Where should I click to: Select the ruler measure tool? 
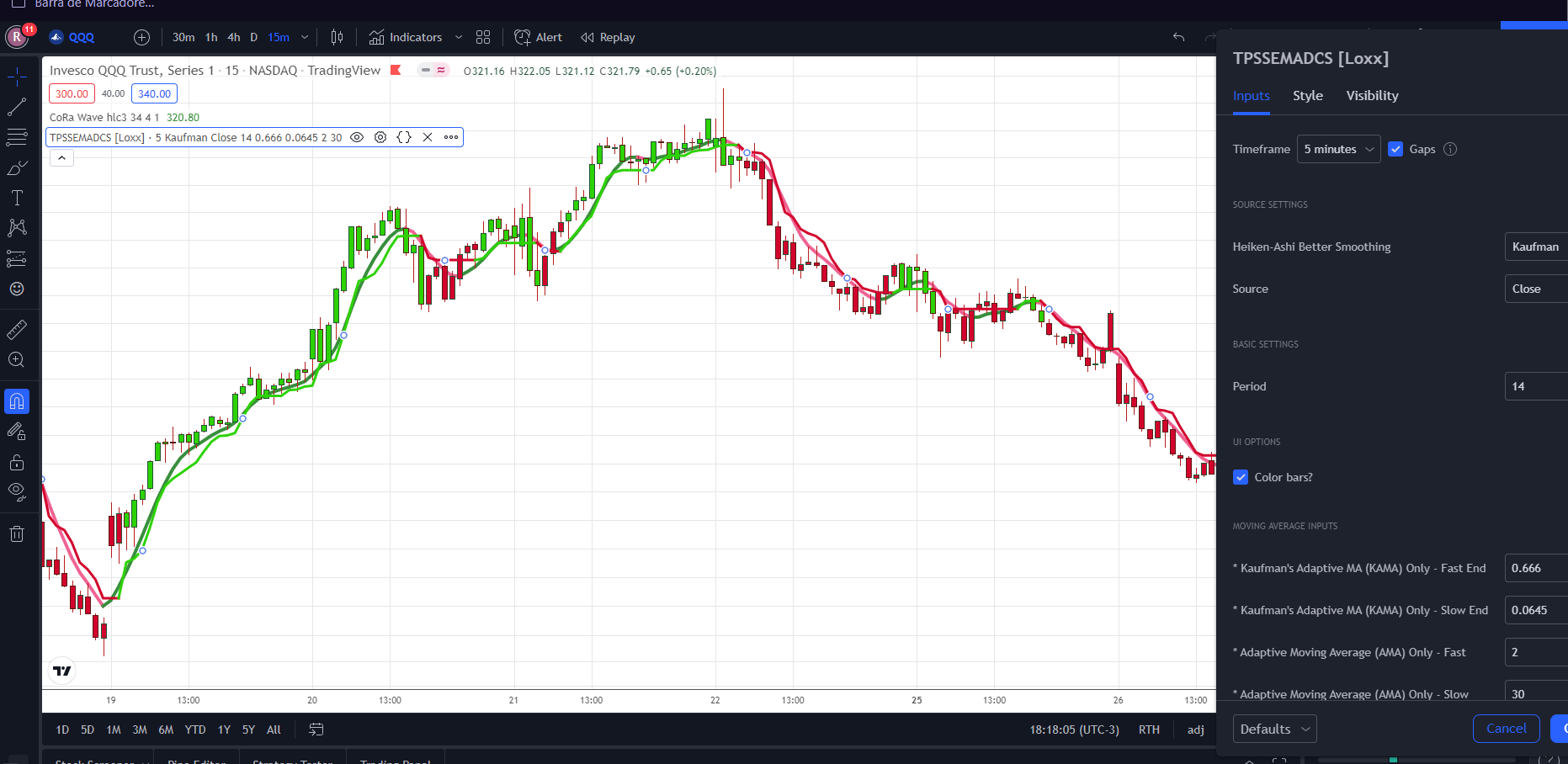17,329
